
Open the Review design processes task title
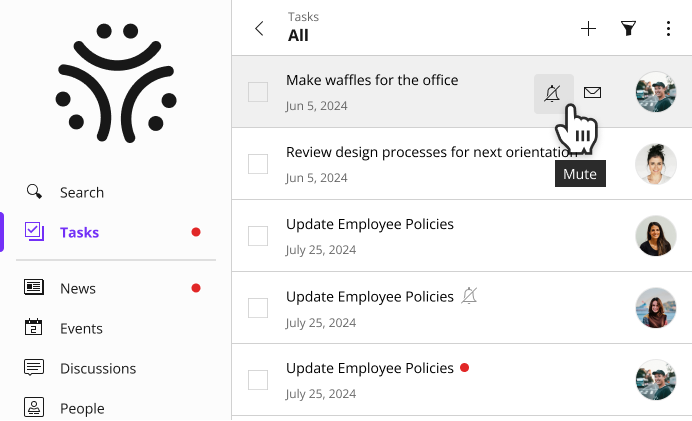(x=432, y=152)
